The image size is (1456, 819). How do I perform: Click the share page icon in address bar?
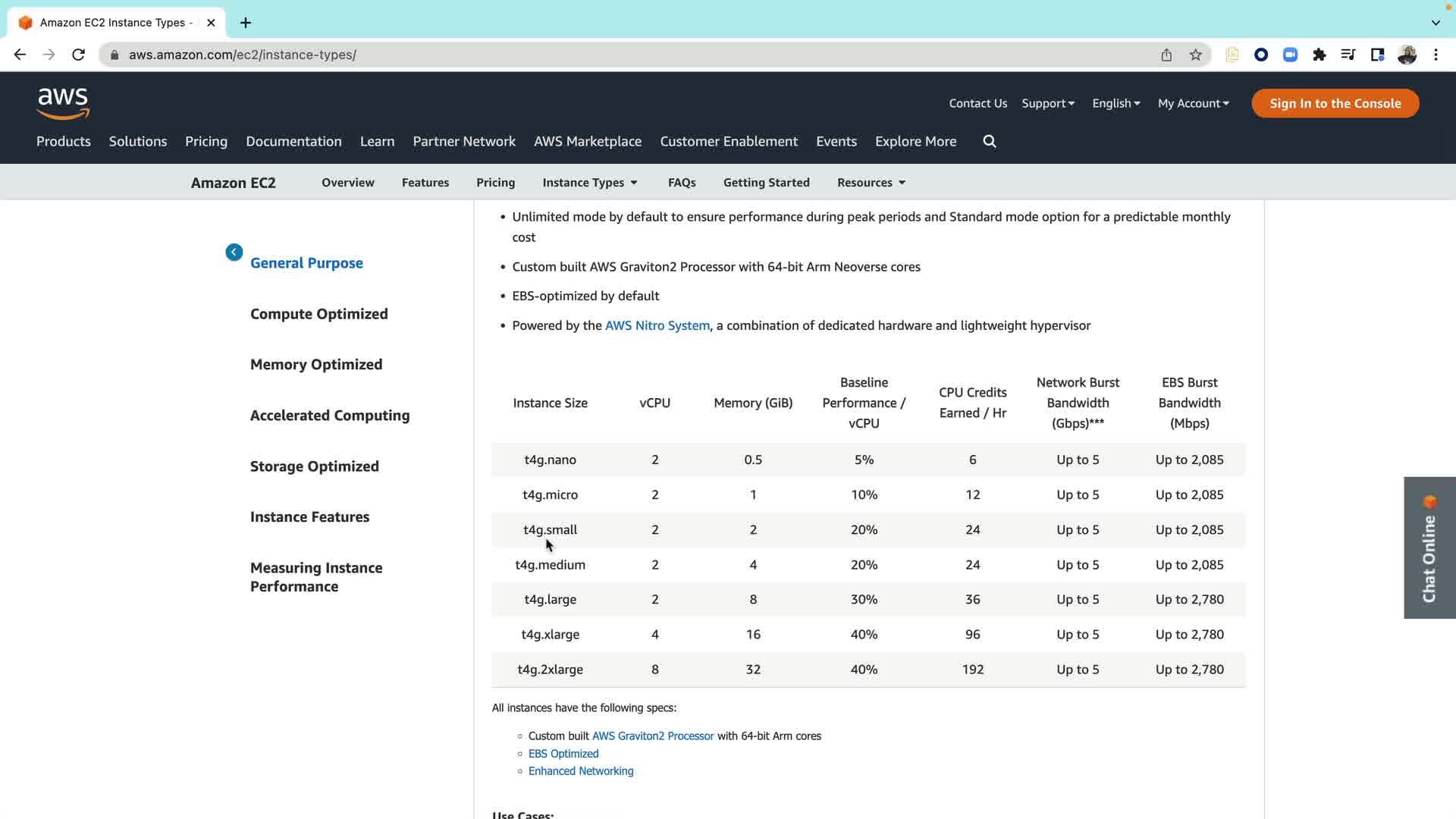pyautogui.click(x=1166, y=55)
